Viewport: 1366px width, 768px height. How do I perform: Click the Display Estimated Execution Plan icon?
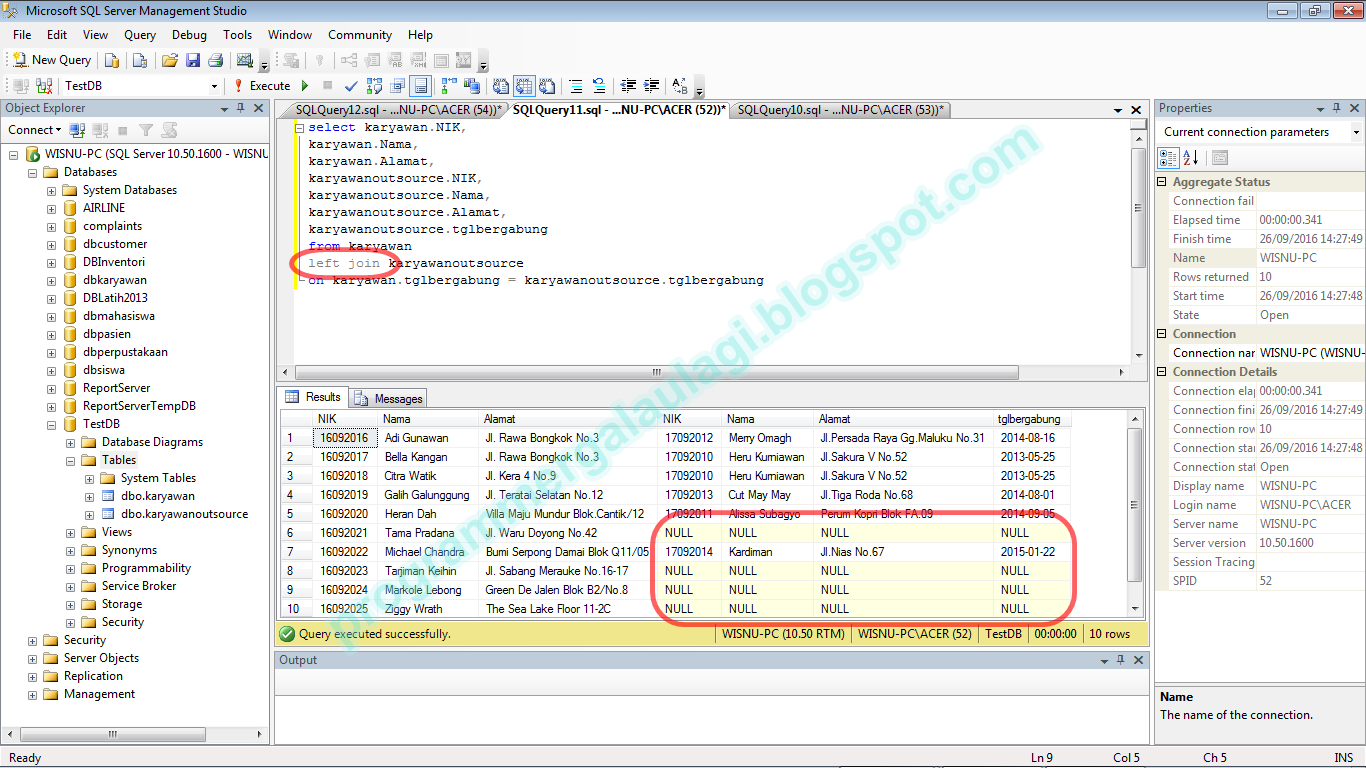[374, 86]
